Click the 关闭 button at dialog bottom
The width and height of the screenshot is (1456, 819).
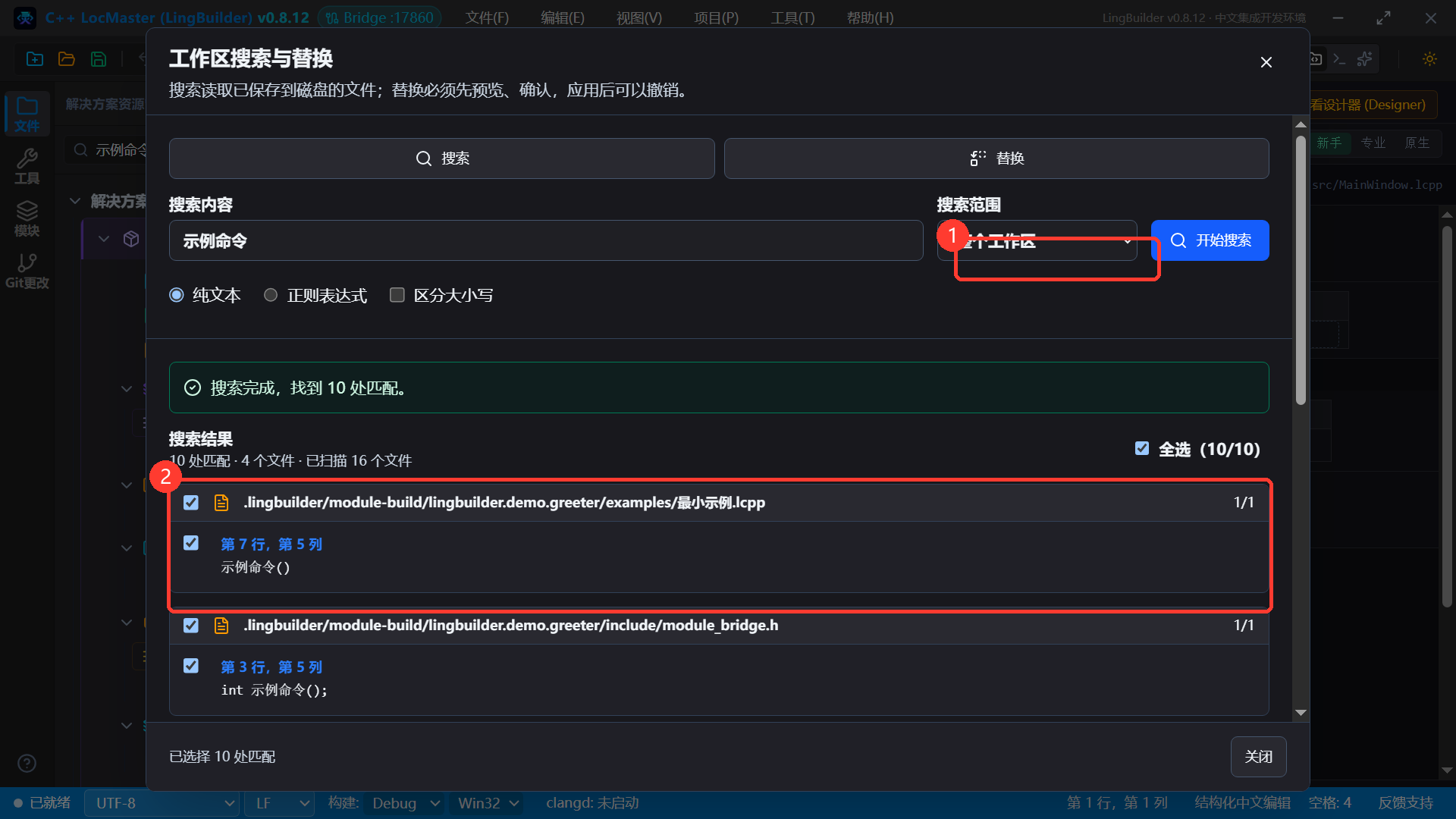click(1258, 757)
